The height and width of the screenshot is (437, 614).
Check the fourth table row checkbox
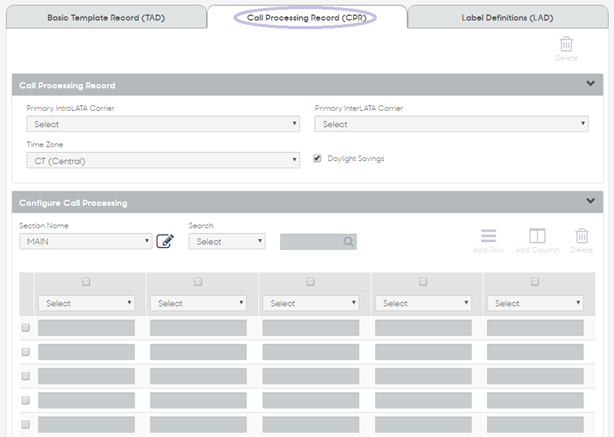point(26,400)
